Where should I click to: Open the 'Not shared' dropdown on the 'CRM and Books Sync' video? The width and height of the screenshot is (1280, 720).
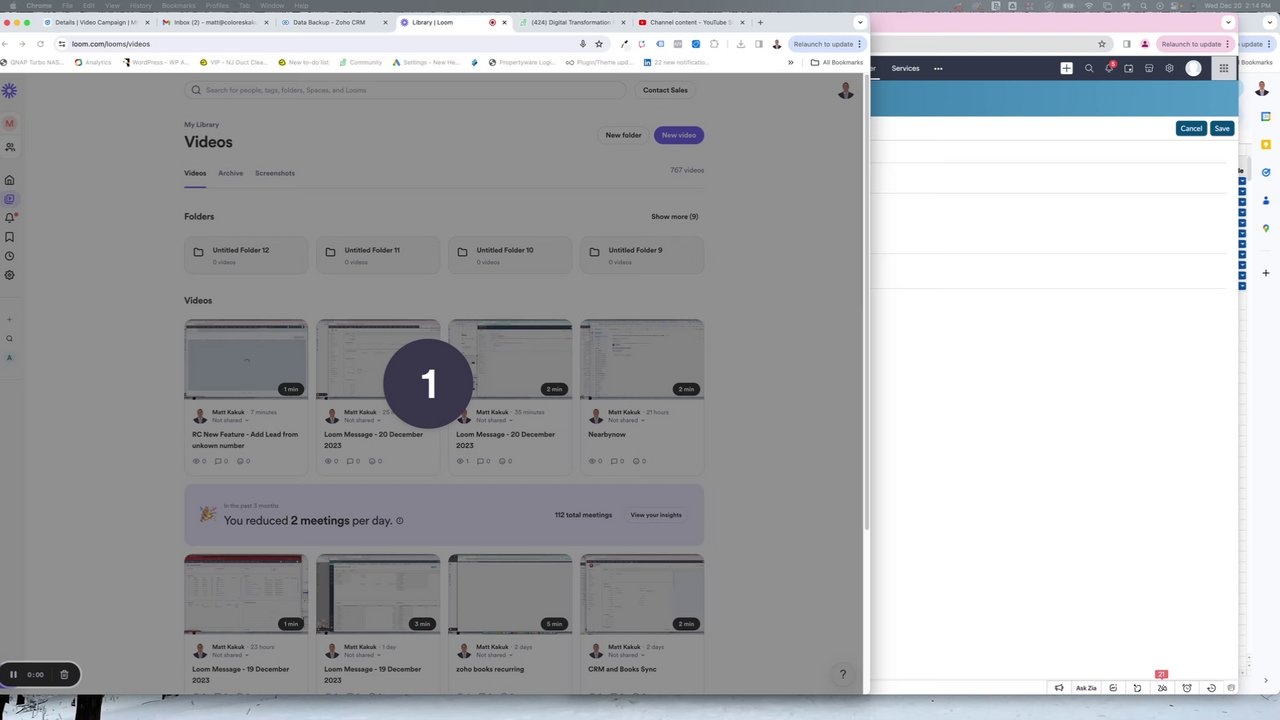coord(627,655)
